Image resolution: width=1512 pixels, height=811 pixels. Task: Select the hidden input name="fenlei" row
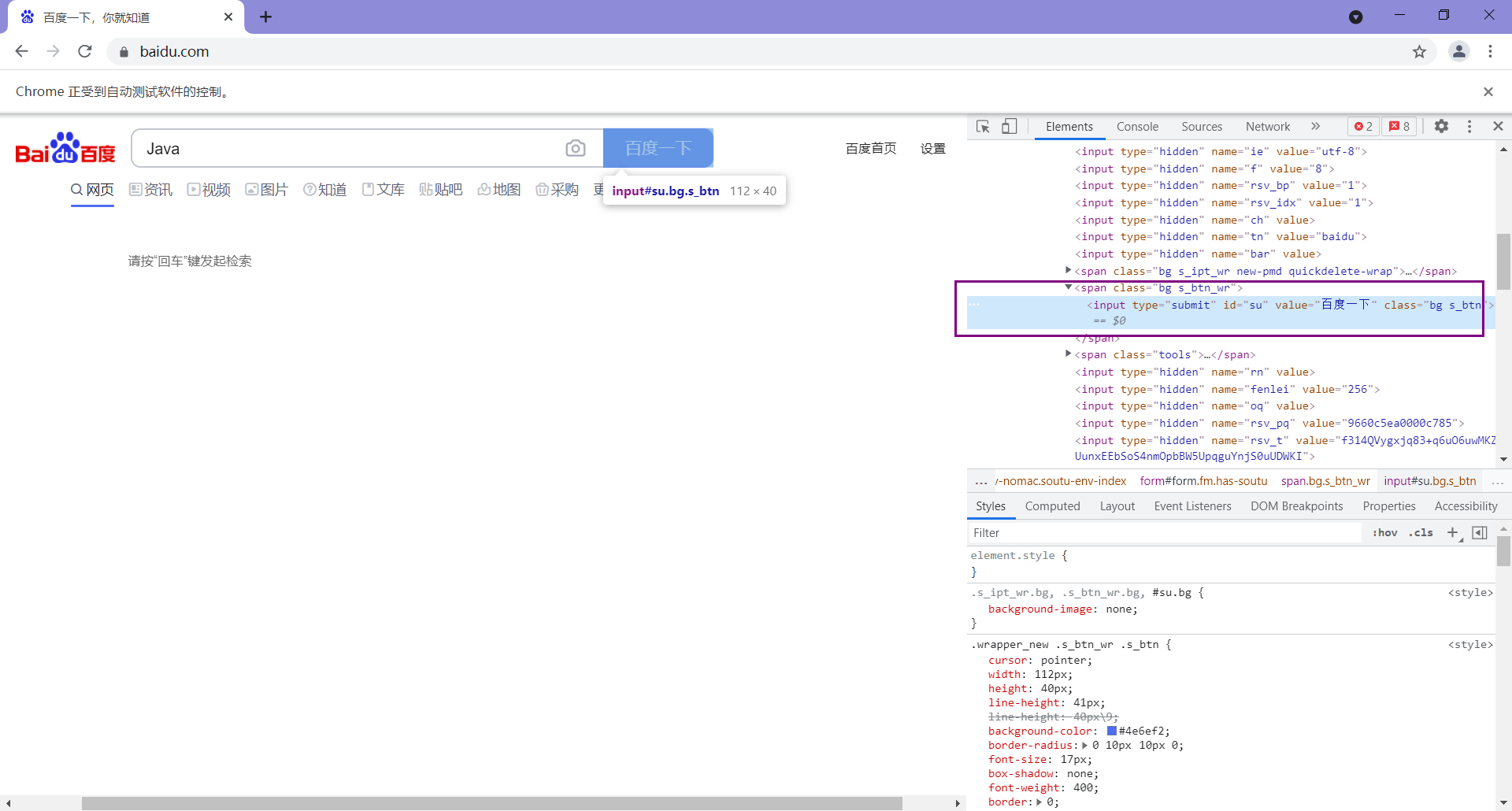[x=1231, y=389]
